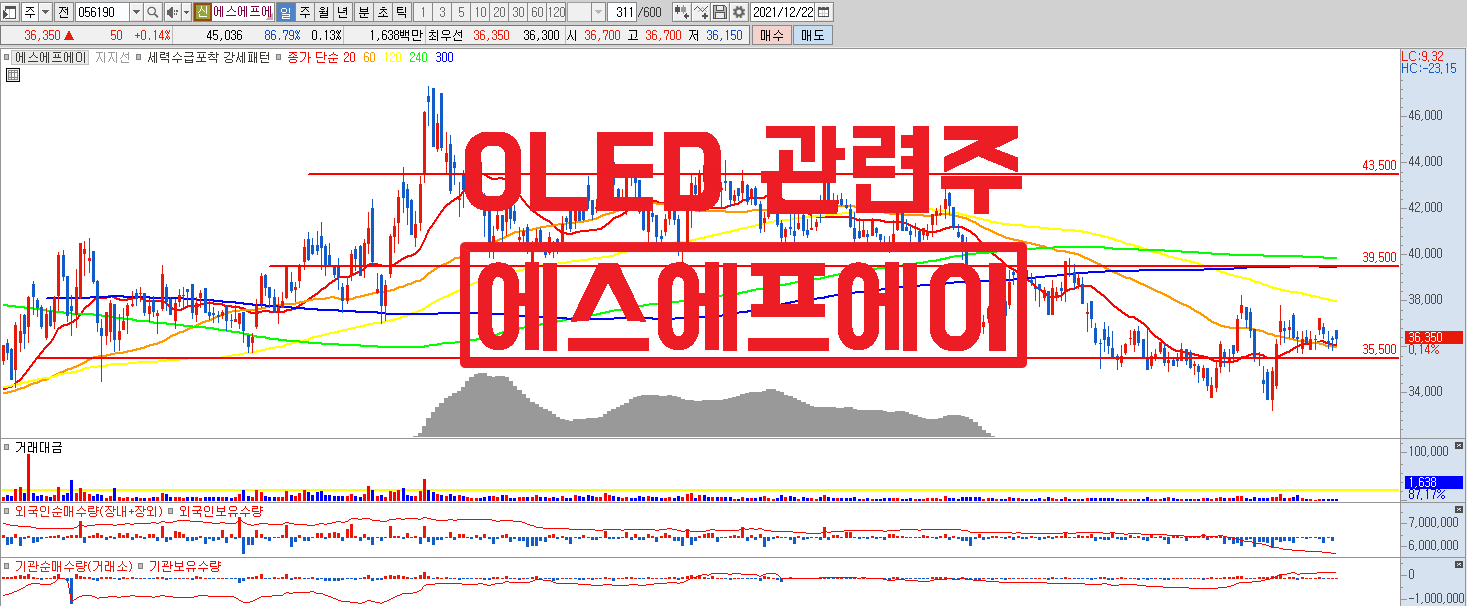Click the line-delete chart tool icon

pos(701,12)
